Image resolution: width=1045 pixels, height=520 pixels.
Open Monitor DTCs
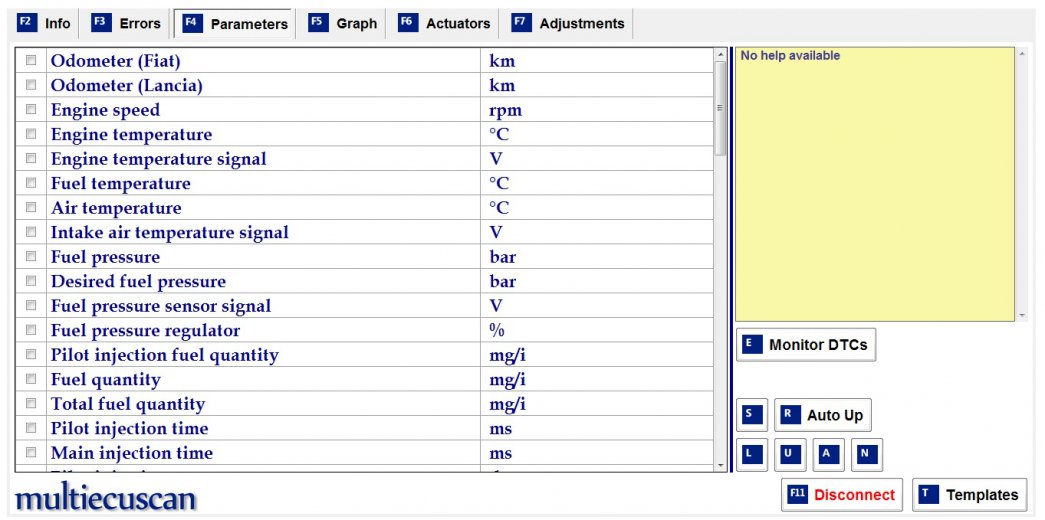pyautogui.click(x=806, y=345)
